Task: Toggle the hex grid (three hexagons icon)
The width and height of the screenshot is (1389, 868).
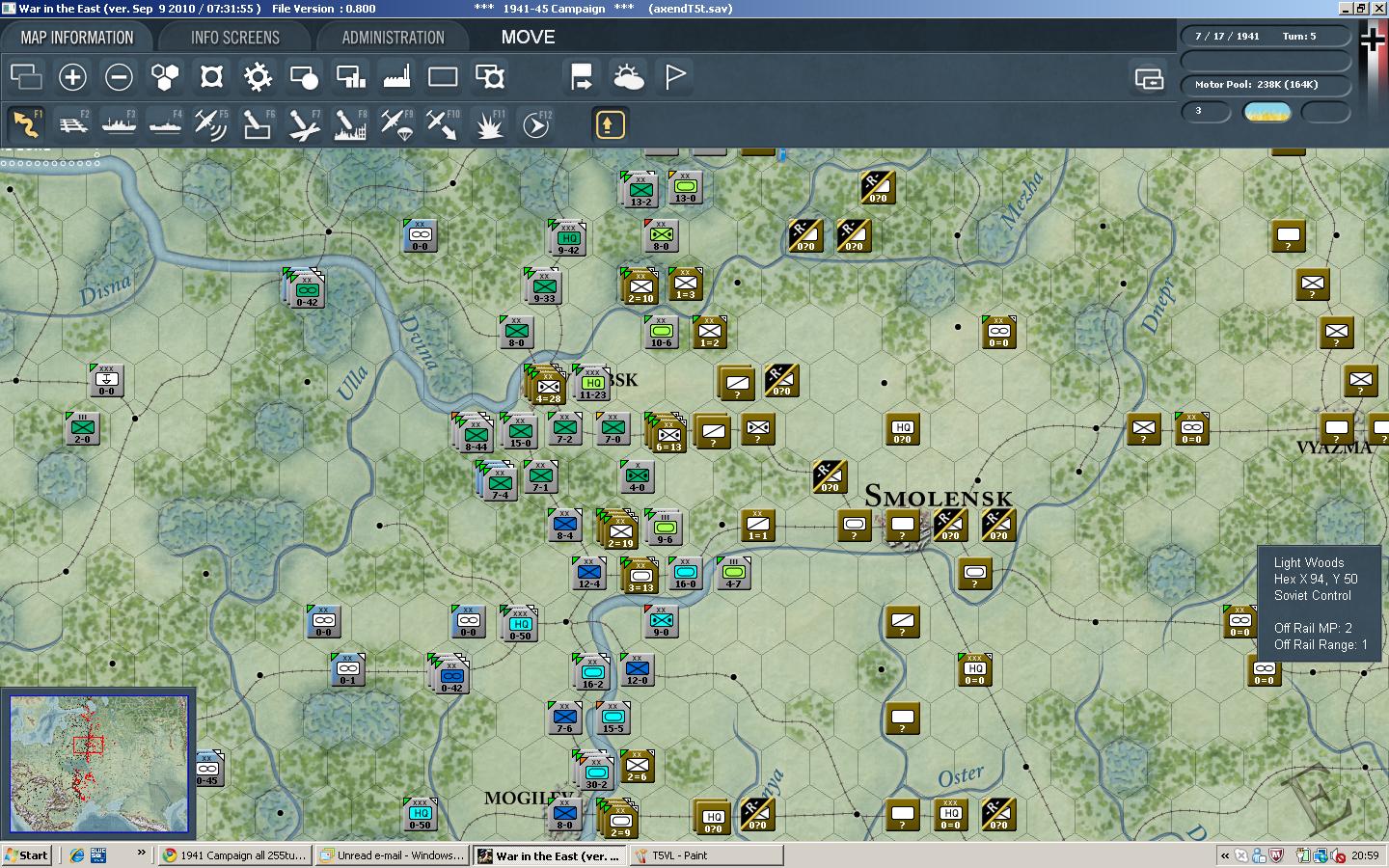Action: tap(165, 76)
